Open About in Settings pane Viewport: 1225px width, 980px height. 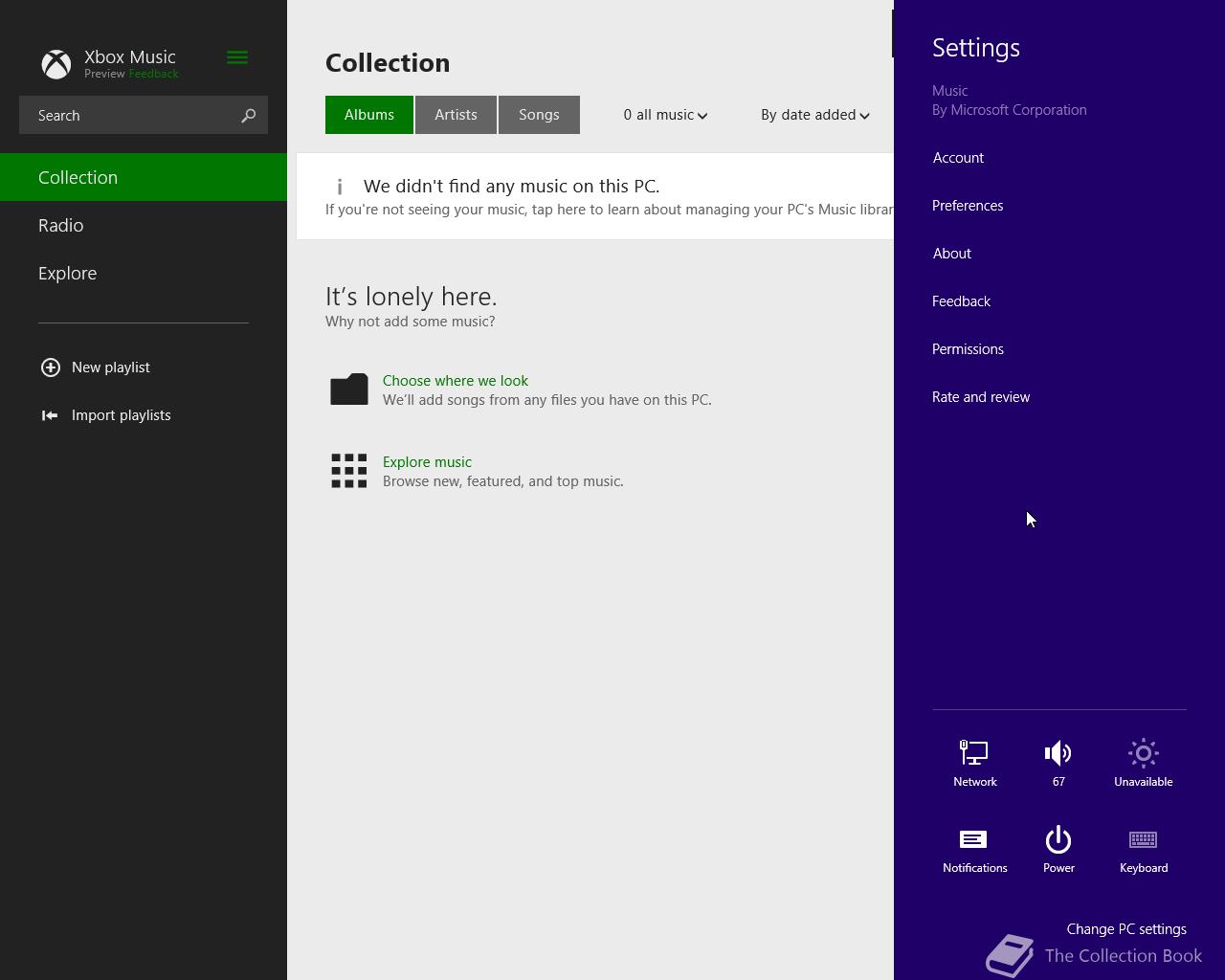(951, 254)
